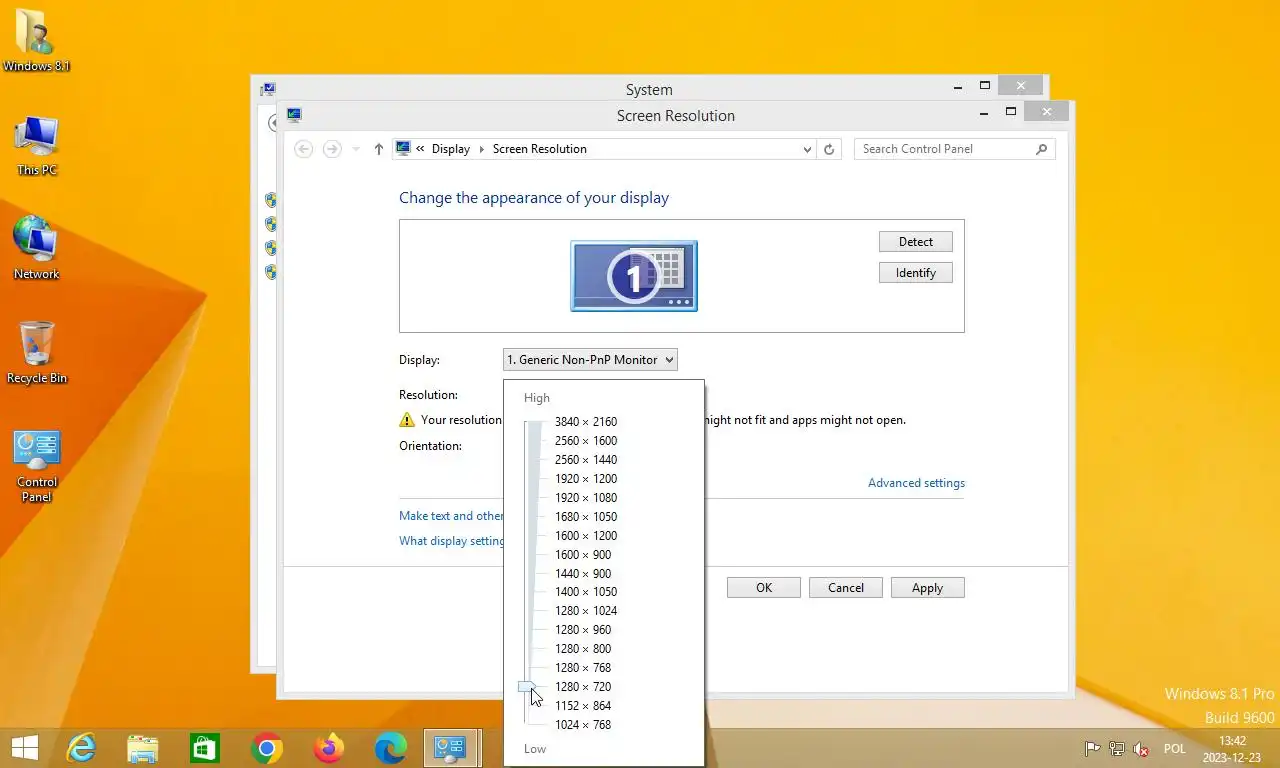This screenshot has width=1280, height=768.
Task: Open the Windows Start button
Action: click(25, 748)
